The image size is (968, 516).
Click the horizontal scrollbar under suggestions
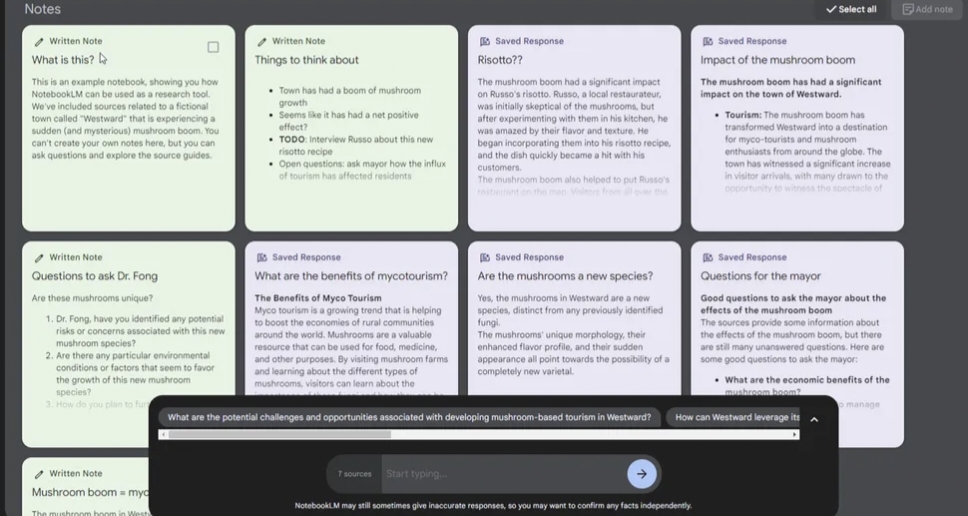click(280, 435)
